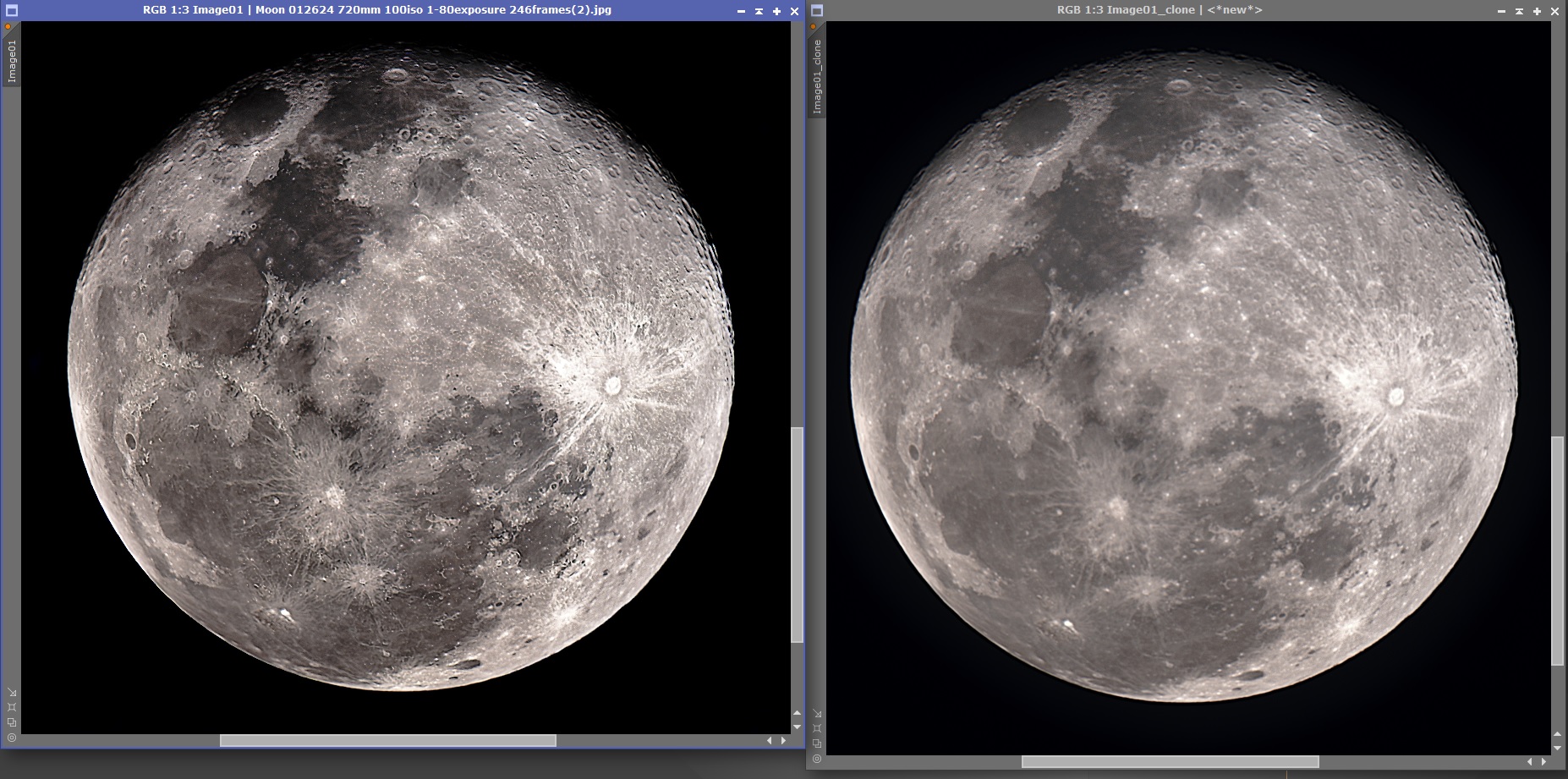Viewport: 1568px width, 779px height.
Task: Click Image01_clone vertical scrollbar thumb
Action: [1558, 550]
